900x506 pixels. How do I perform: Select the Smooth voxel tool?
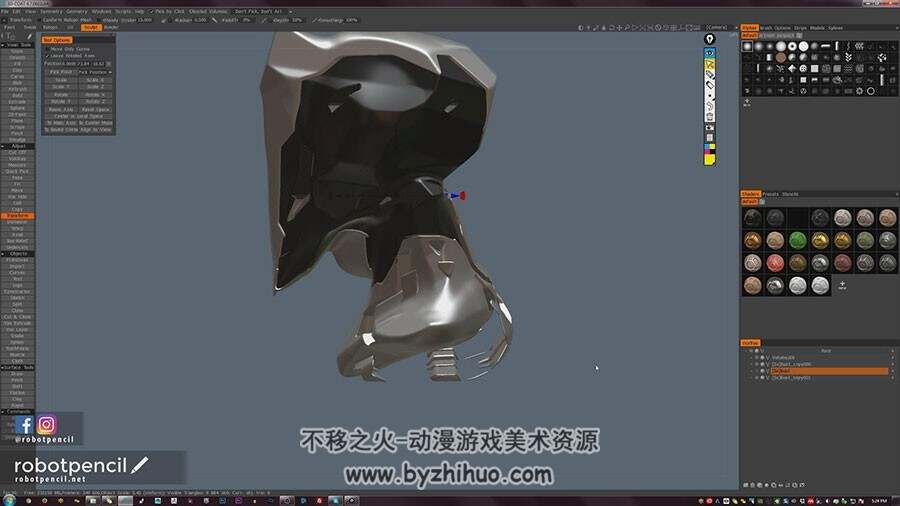coord(17,57)
